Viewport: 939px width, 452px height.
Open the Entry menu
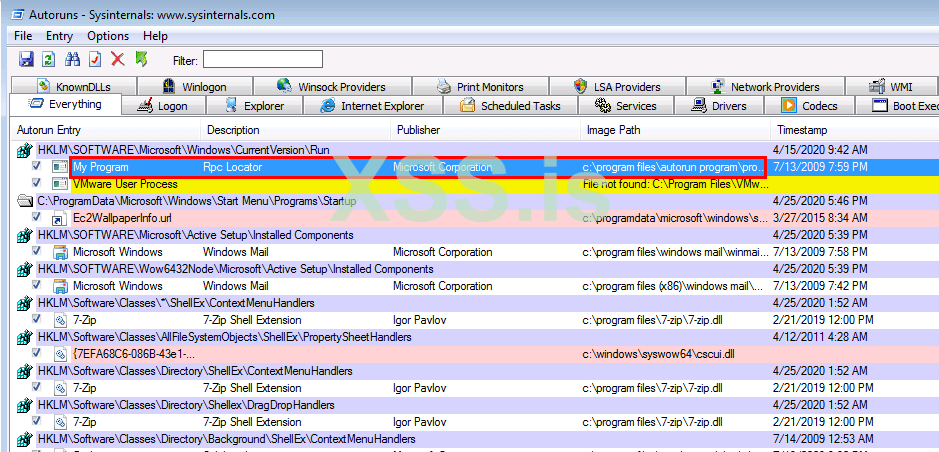pos(59,36)
